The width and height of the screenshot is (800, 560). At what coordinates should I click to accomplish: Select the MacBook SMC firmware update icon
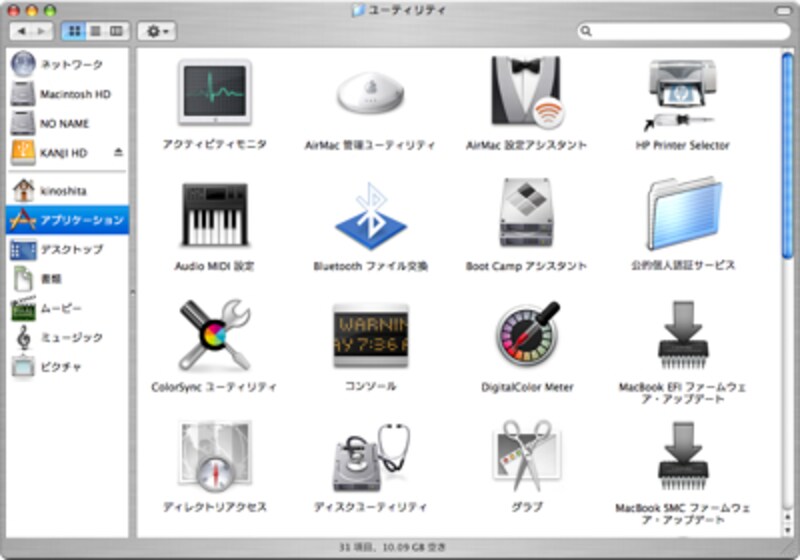click(x=683, y=456)
